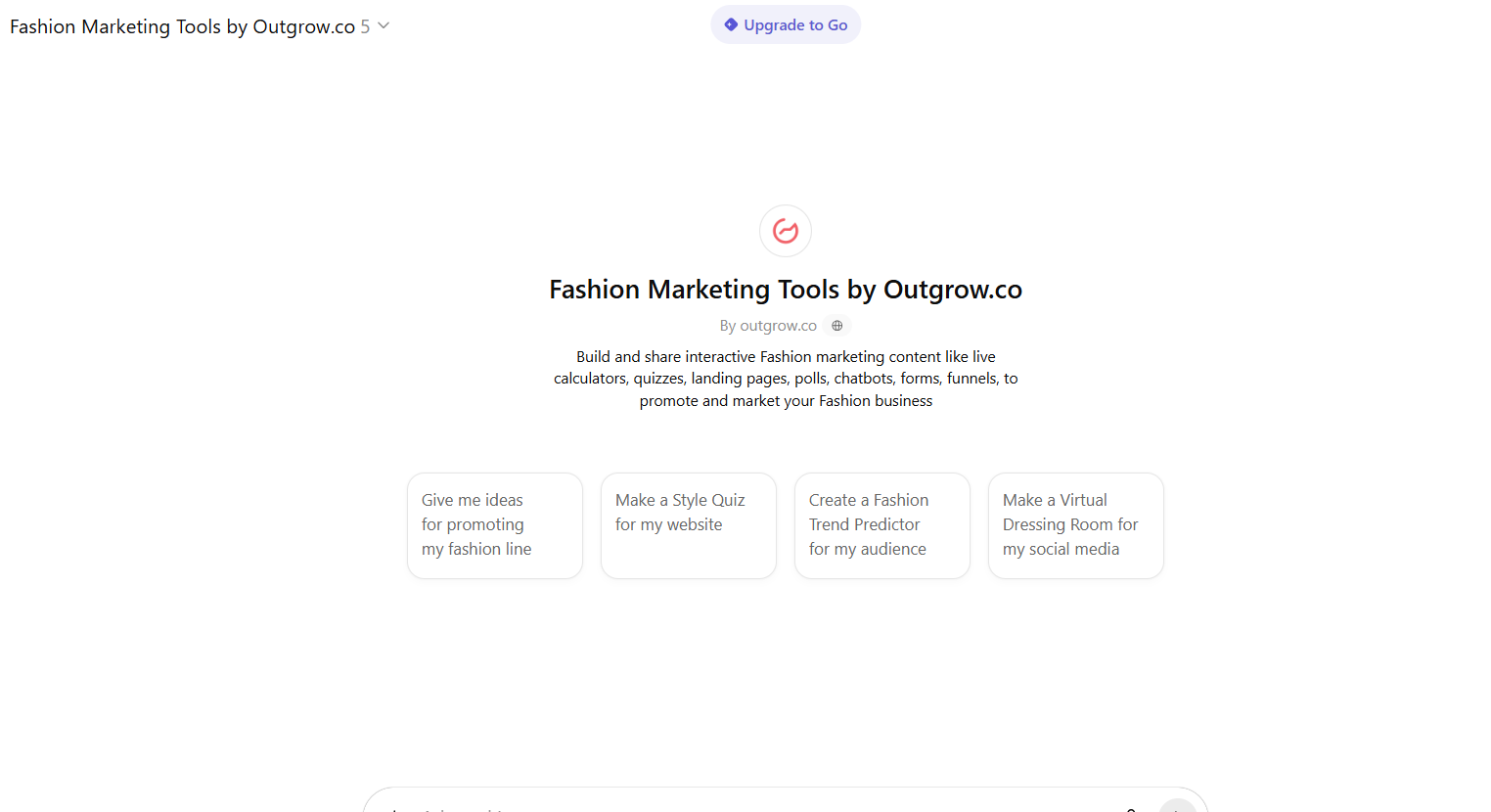Image resolution: width=1491 pixels, height=812 pixels.
Task: Select 'Give me ideas for promoting' prompt
Action: coord(494,525)
